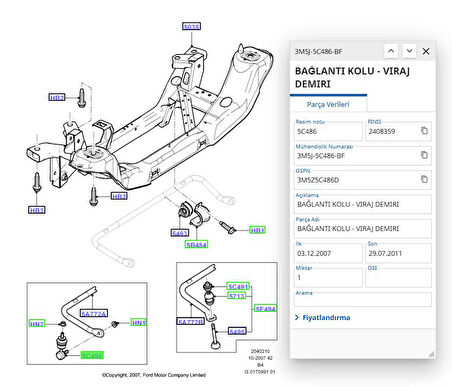The image size is (452, 387).
Task: Select the 5A772B callout label
Action: pyautogui.click(x=190, y=321)
